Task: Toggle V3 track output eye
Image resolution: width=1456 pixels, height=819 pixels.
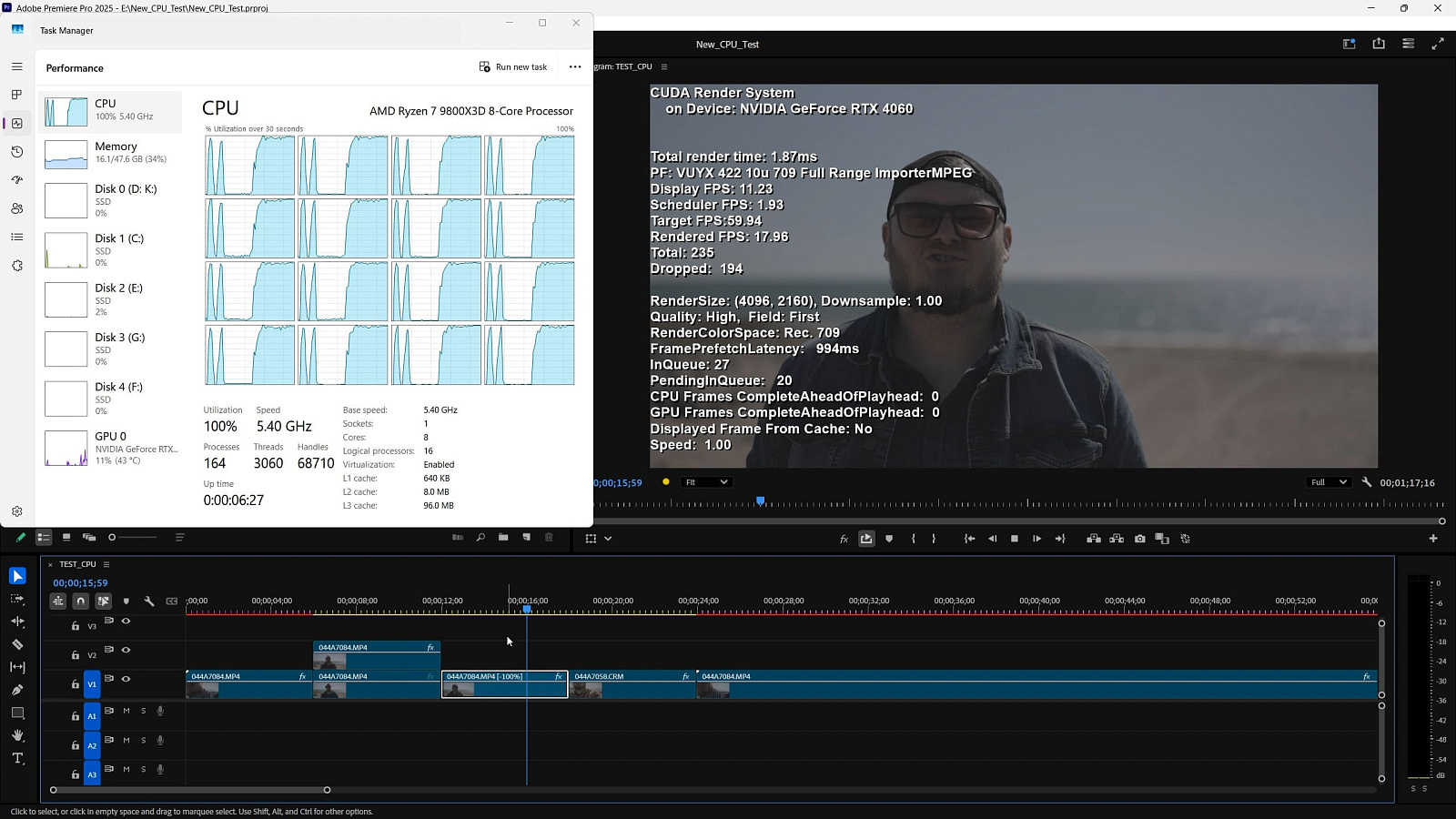Action: pyautogui.click(x=126, y=622)
